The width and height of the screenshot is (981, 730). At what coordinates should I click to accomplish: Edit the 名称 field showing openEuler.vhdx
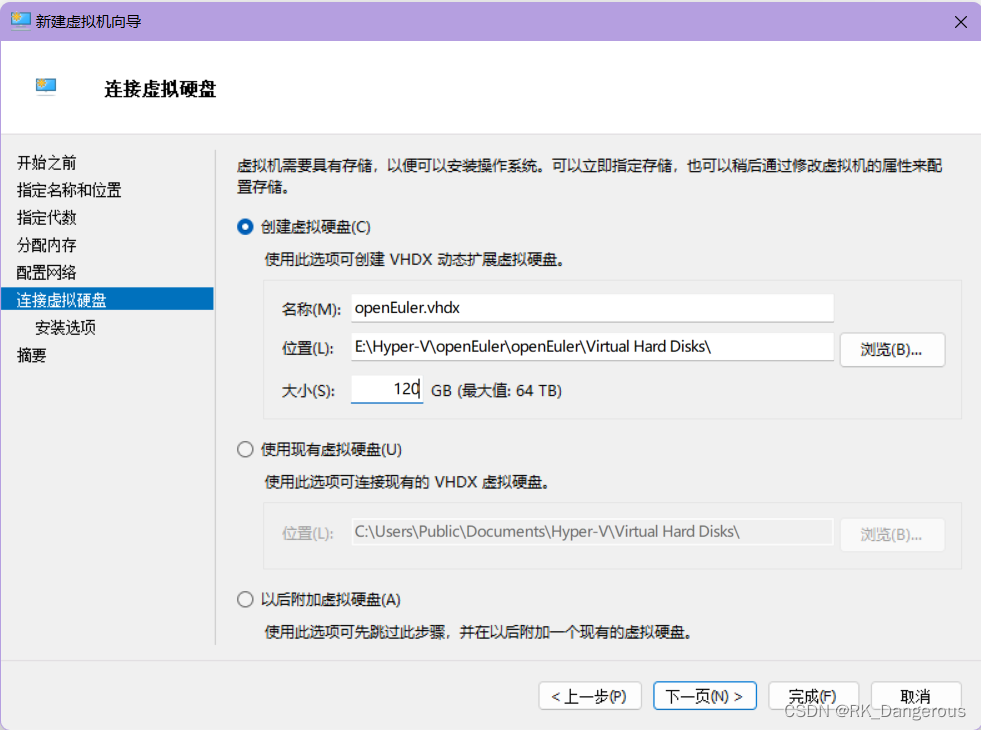click(590, 307)
